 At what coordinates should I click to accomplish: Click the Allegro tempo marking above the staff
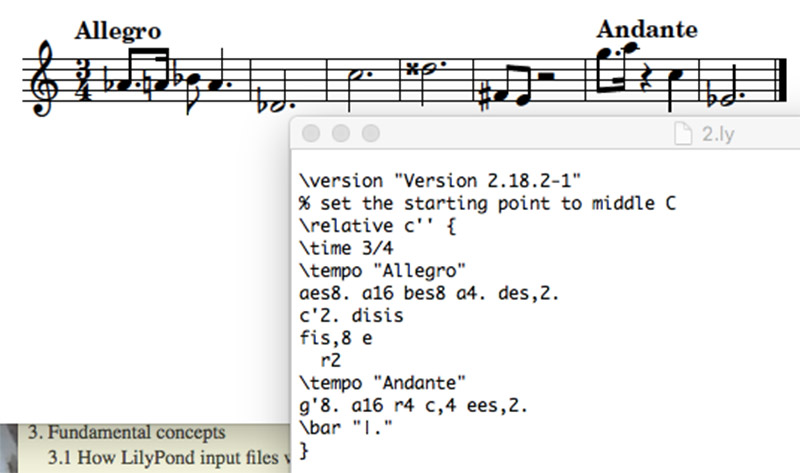pyautogui.click(x=117, y=32)
